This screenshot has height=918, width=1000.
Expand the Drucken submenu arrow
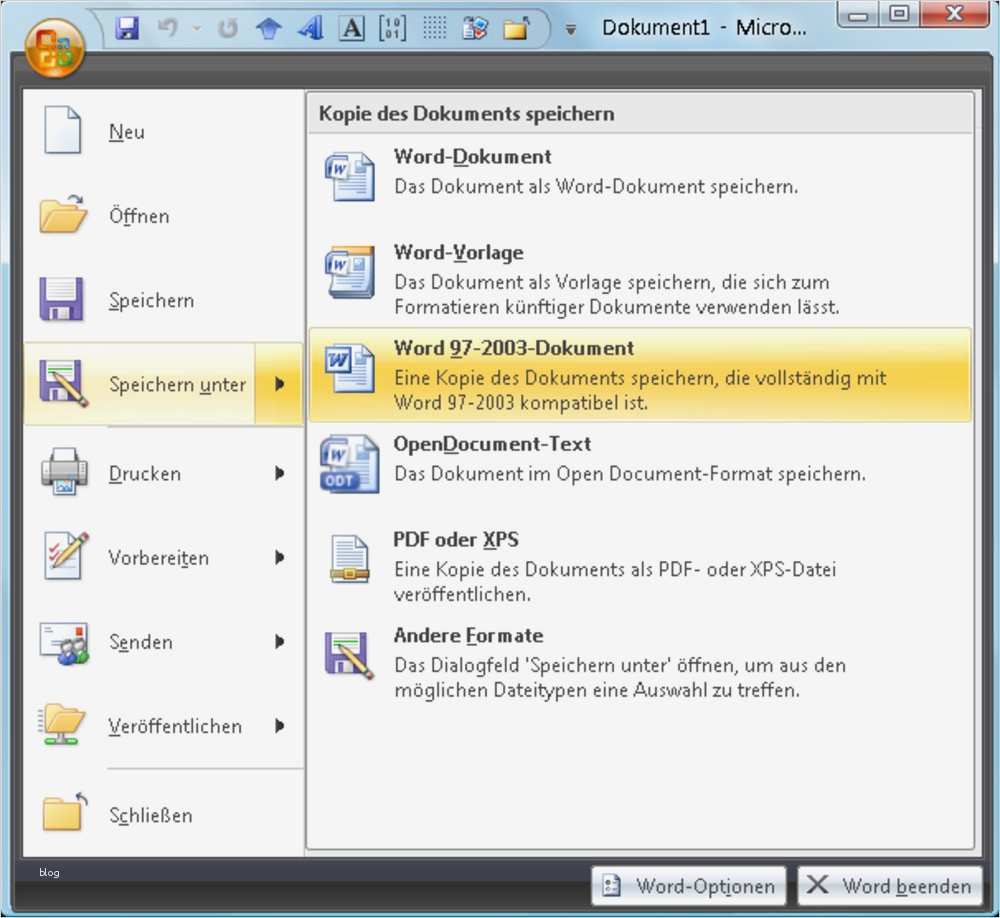(281, 474)
